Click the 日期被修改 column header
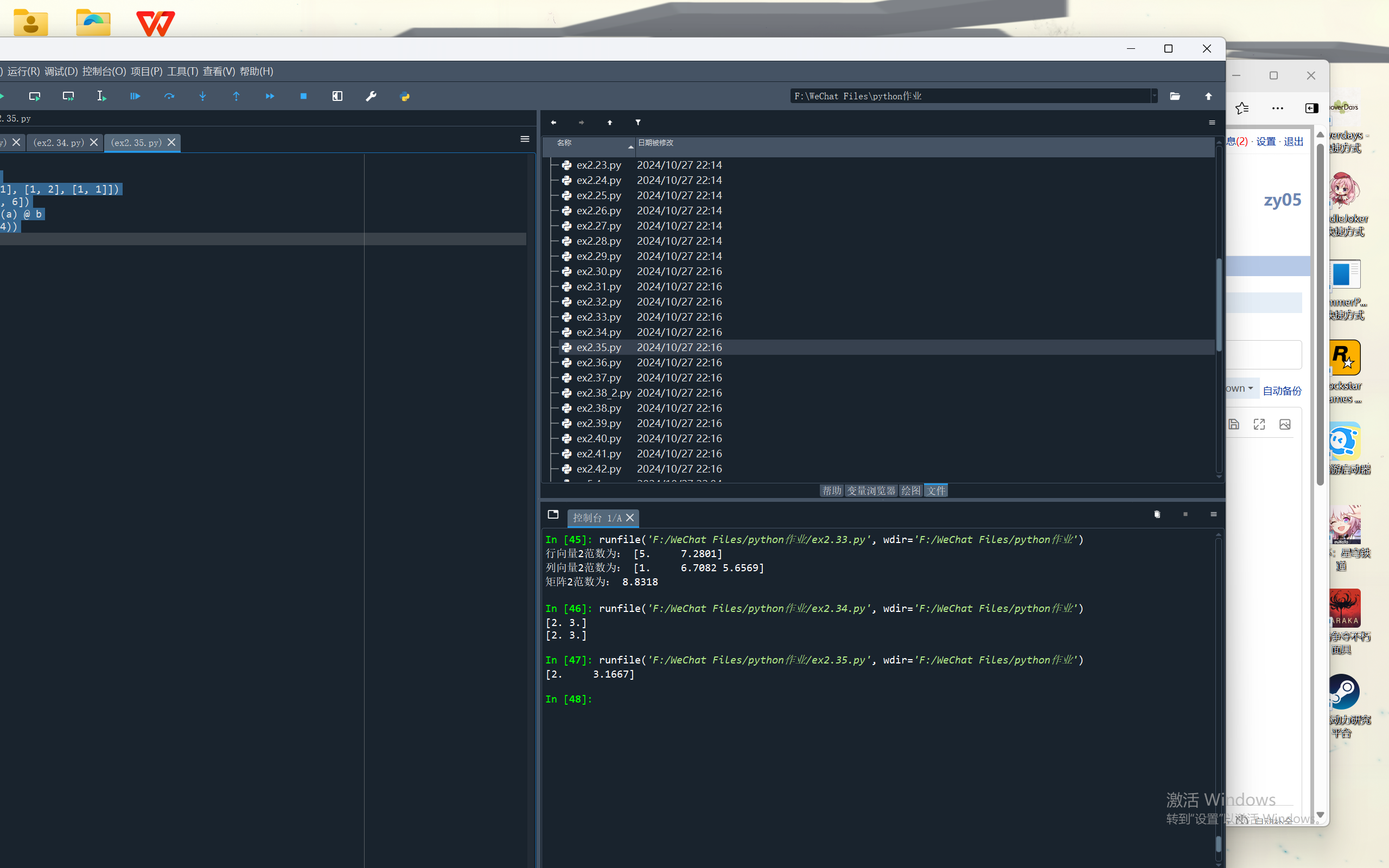1389x868 pixels. (x=655, y=142)
